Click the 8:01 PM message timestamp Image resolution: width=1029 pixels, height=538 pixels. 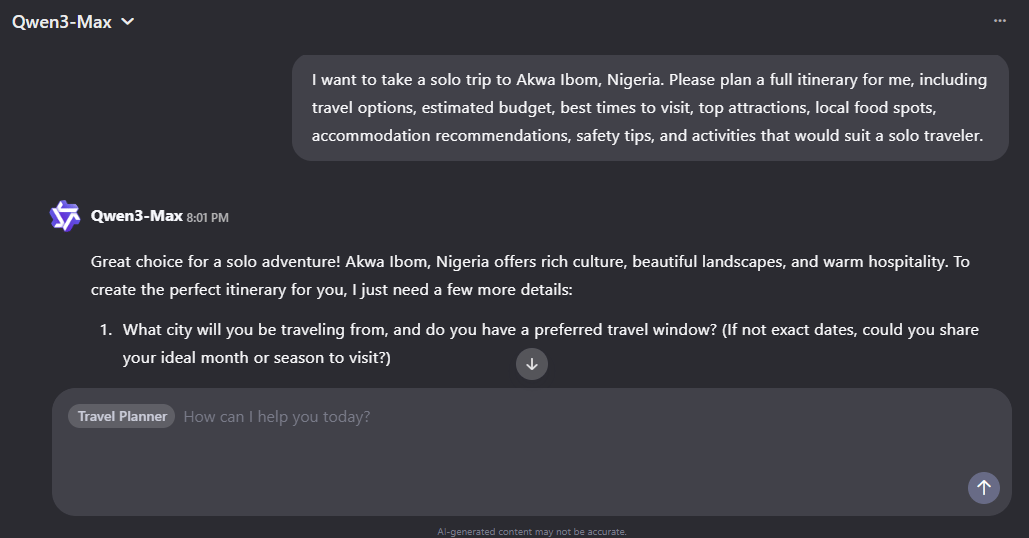pyautogui.click(x=208, y=217)
